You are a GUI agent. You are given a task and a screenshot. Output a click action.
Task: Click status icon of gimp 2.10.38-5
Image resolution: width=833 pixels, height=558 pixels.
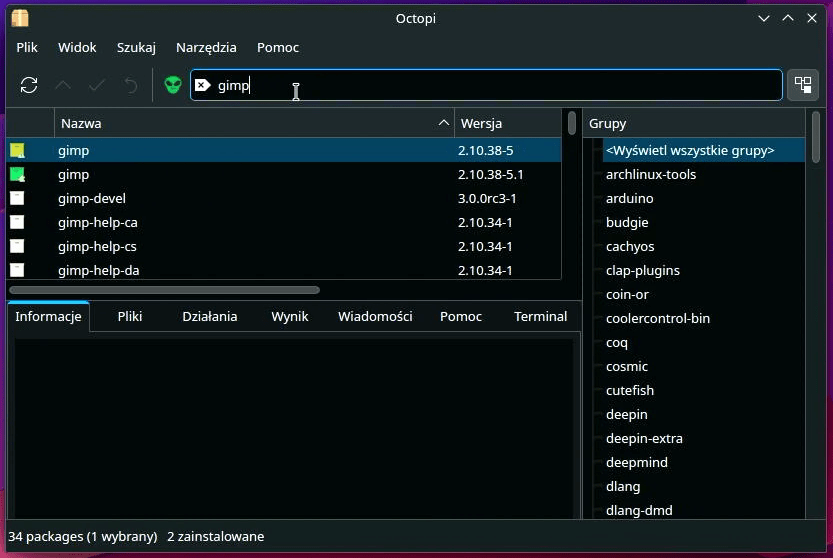click(x=17, y=150)
